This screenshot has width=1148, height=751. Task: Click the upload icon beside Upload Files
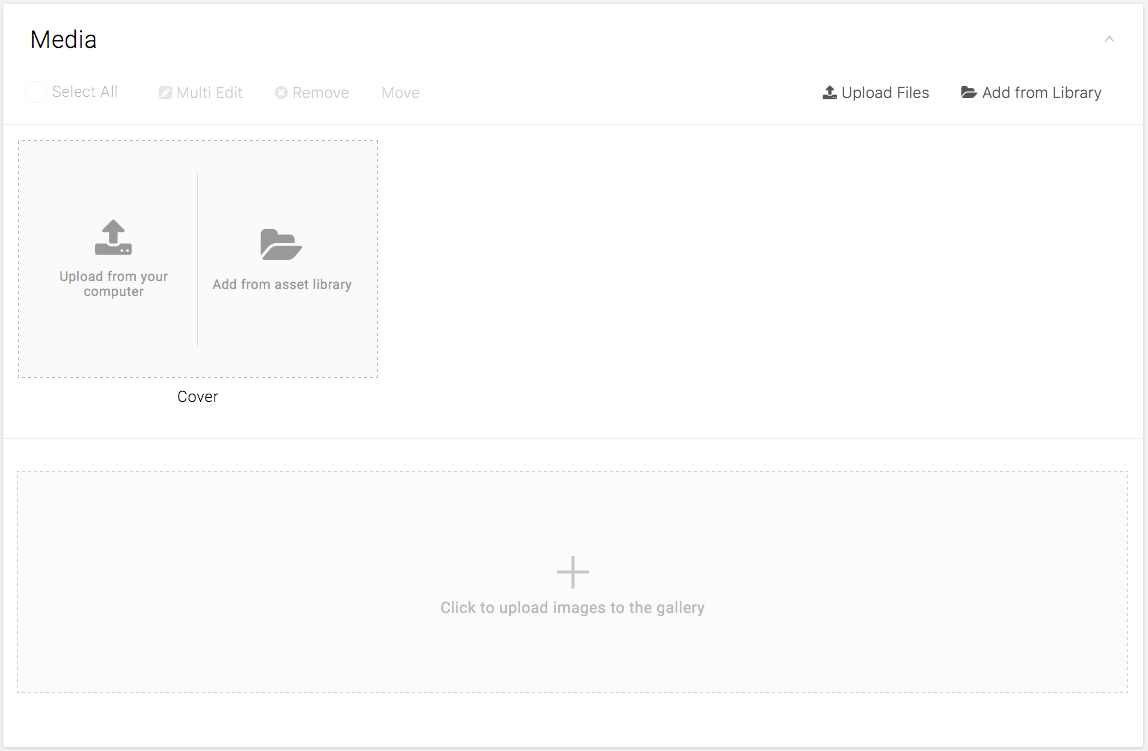(829, 93)
